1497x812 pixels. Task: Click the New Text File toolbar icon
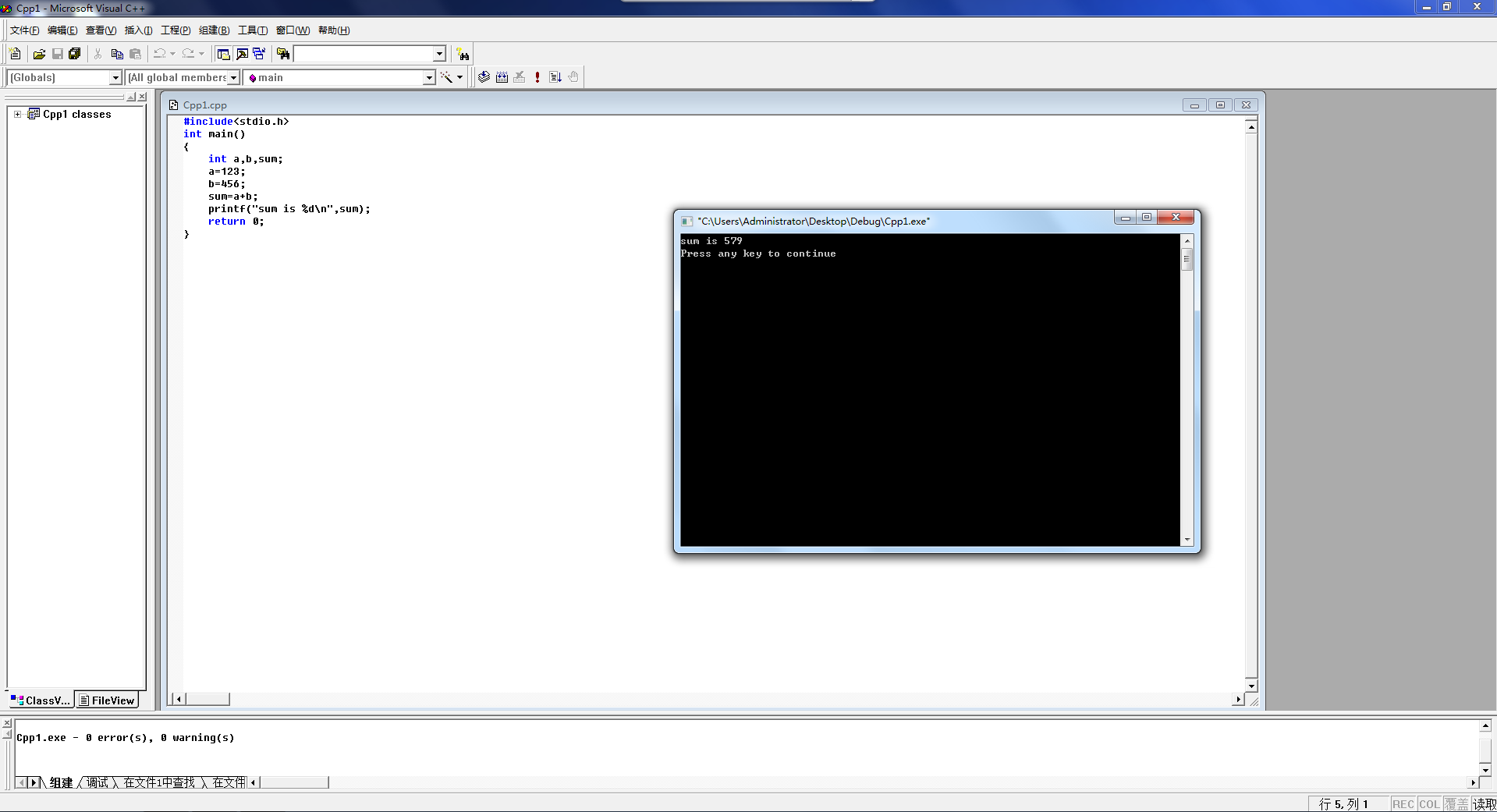pos(15,54)
